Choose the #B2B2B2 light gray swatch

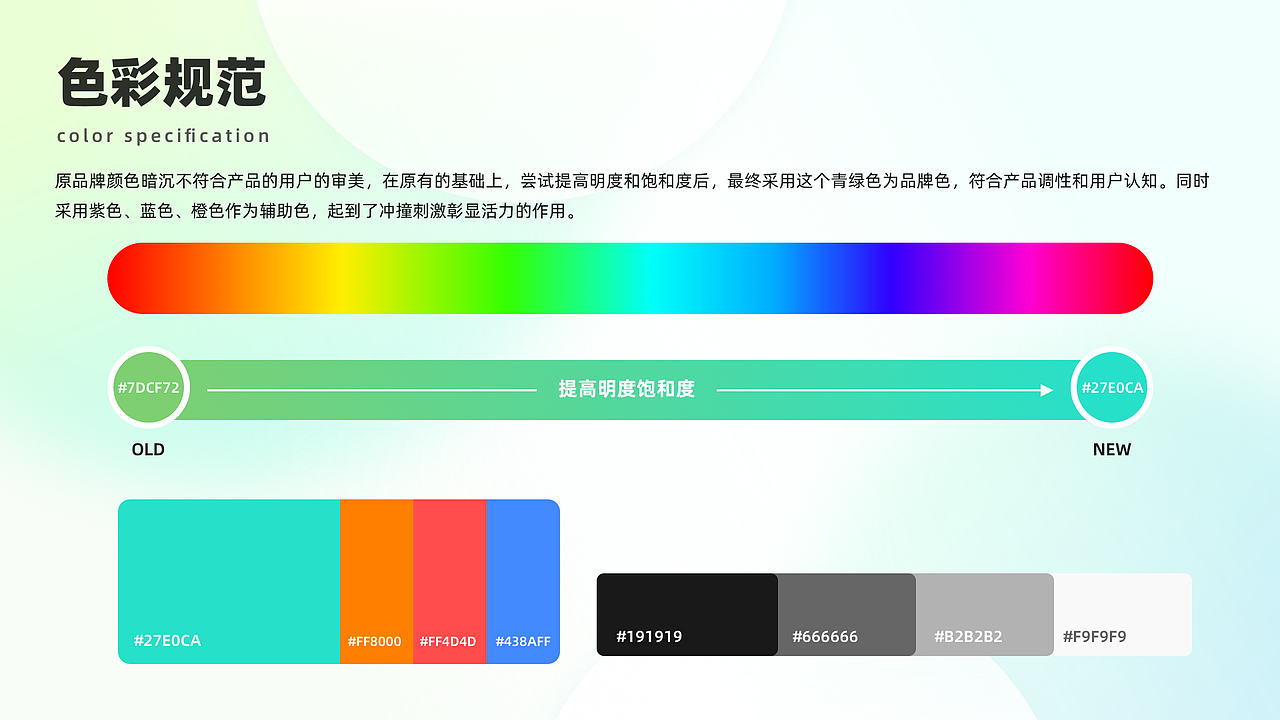(984, 614)
